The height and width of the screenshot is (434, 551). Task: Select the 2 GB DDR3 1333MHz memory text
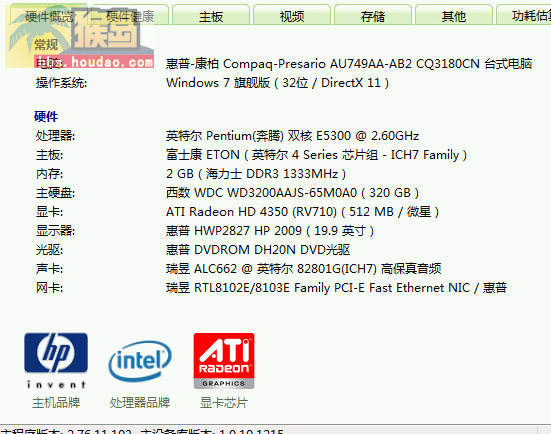coord(256,174)
